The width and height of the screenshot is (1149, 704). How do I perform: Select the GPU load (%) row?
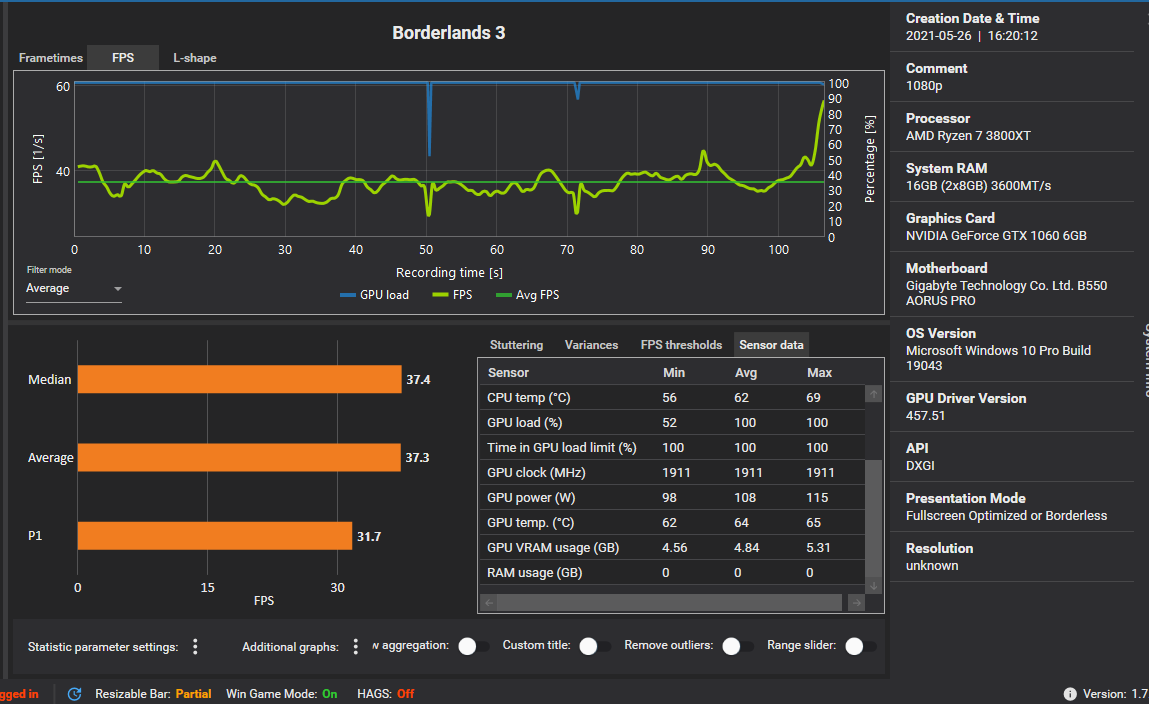point(672,423)
